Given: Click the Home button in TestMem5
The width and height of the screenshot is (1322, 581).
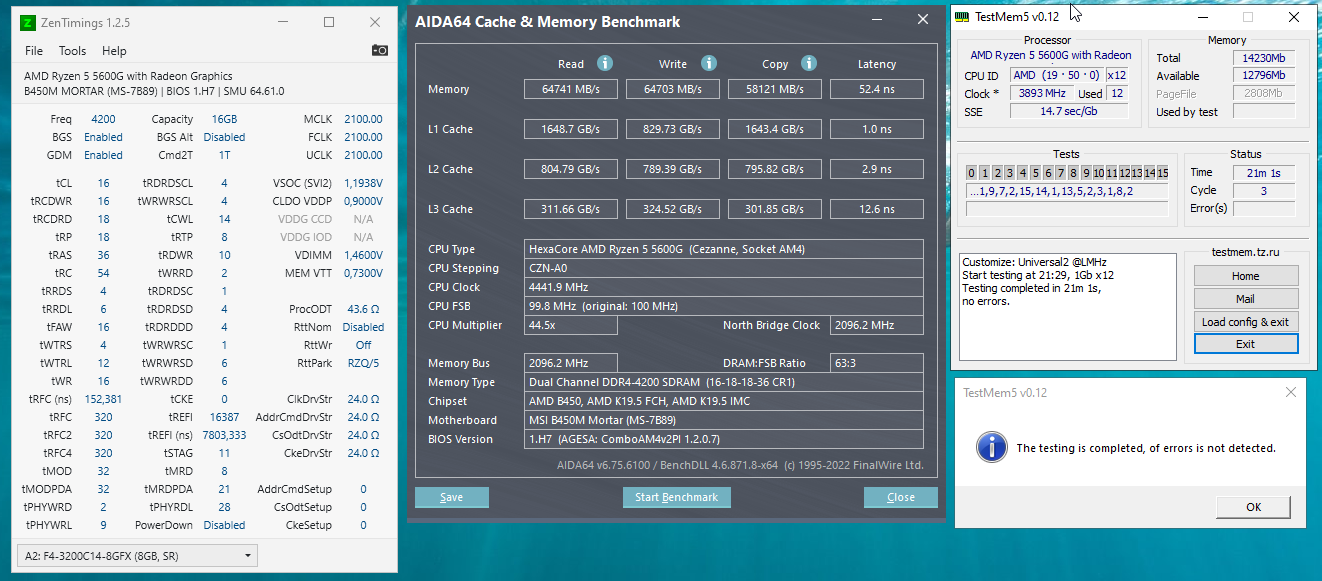Looking at the screenshot, I should coord(1245,276).
